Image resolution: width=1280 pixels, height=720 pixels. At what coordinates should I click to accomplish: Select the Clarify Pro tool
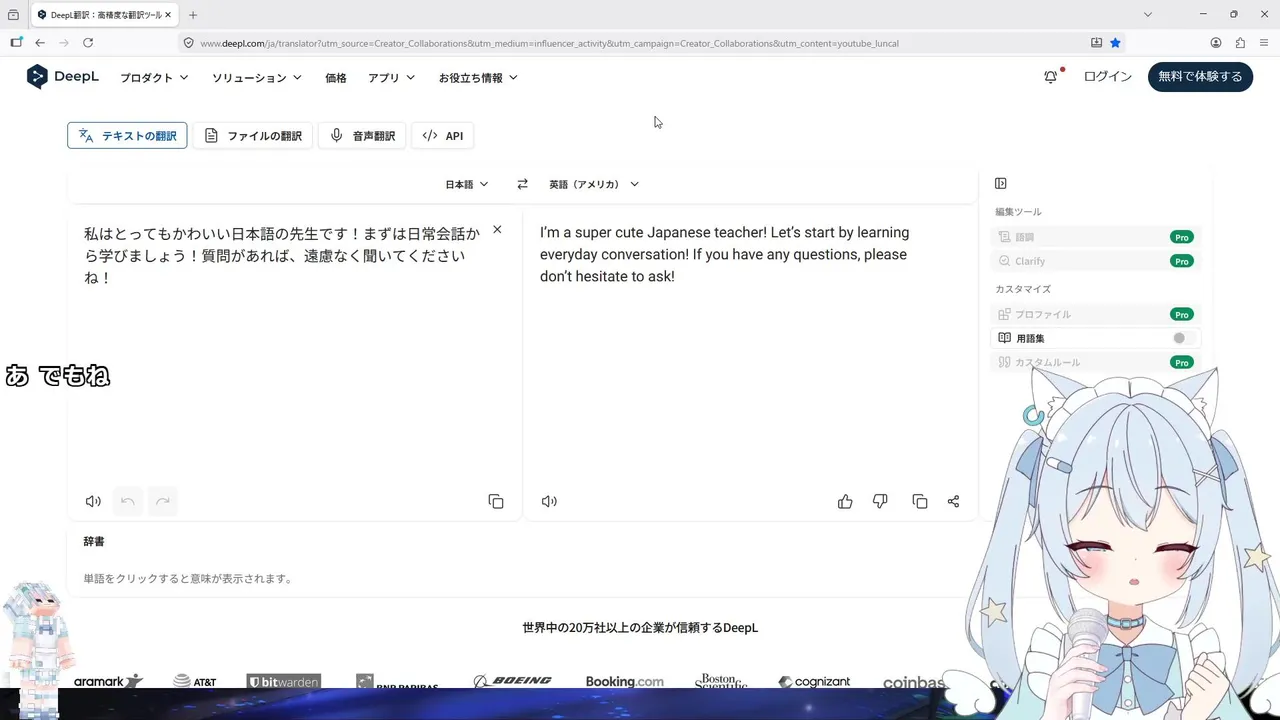point(1095,261)
